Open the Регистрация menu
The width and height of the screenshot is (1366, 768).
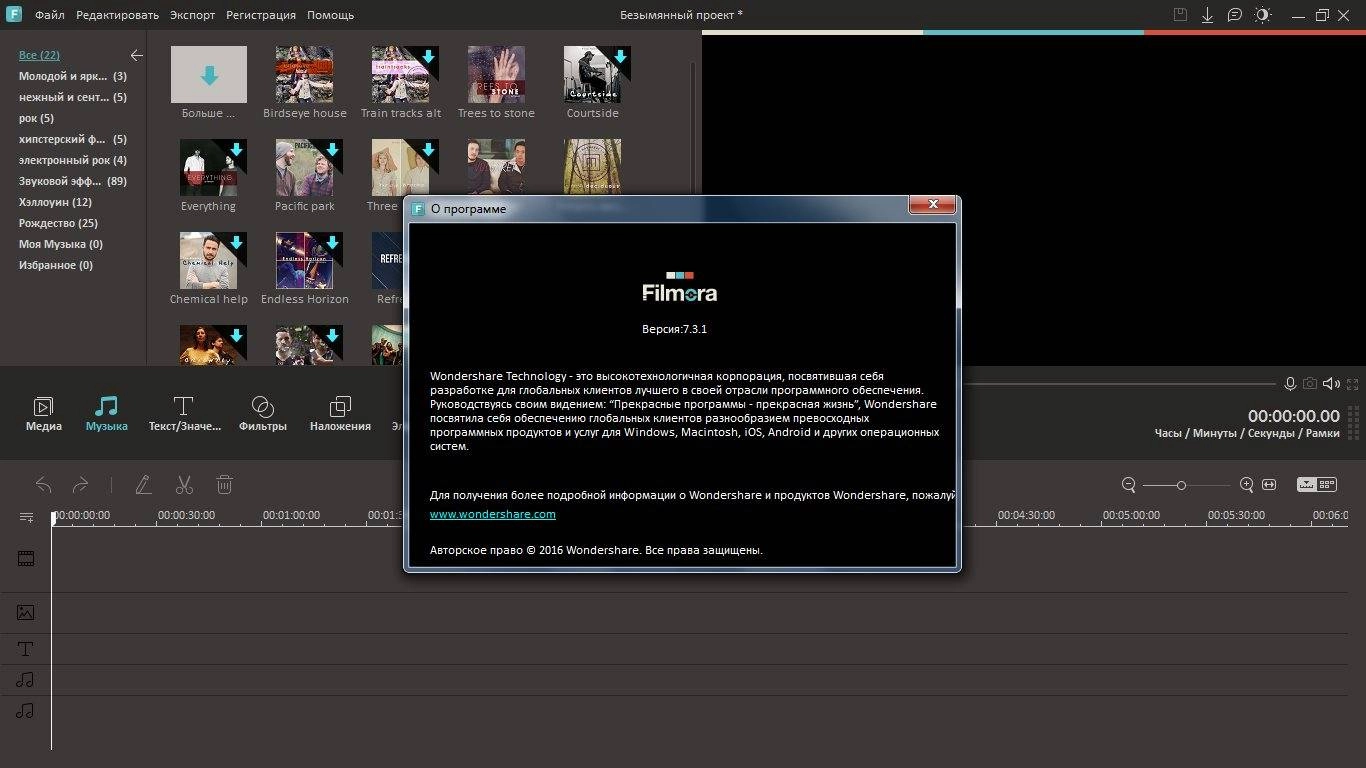tap(261, 15)
